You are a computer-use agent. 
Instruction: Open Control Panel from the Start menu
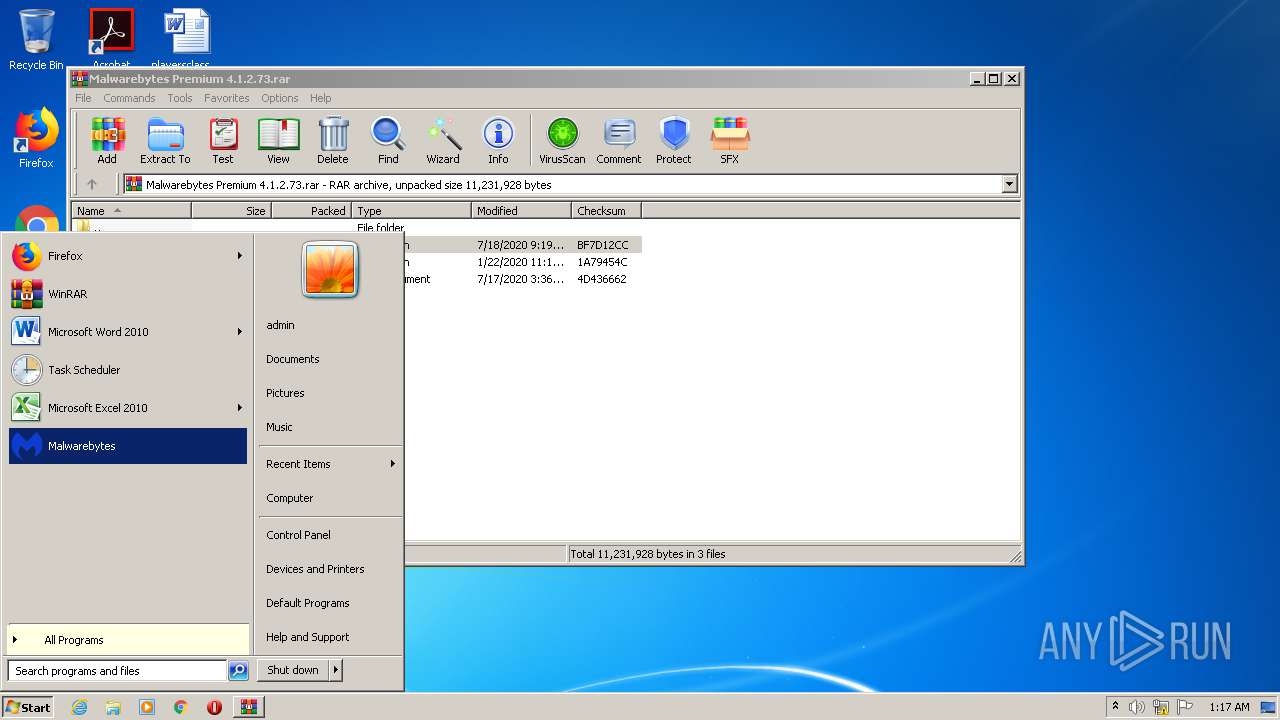tap(298, 535)
